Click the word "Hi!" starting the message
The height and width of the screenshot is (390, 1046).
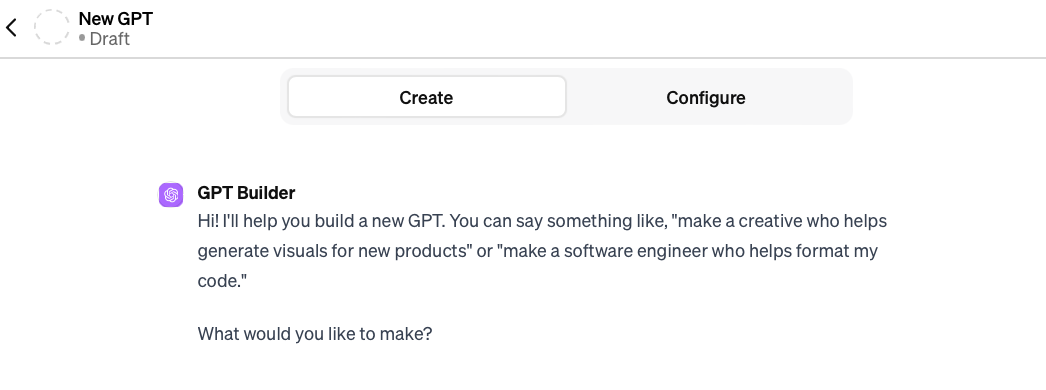[209, 220]
